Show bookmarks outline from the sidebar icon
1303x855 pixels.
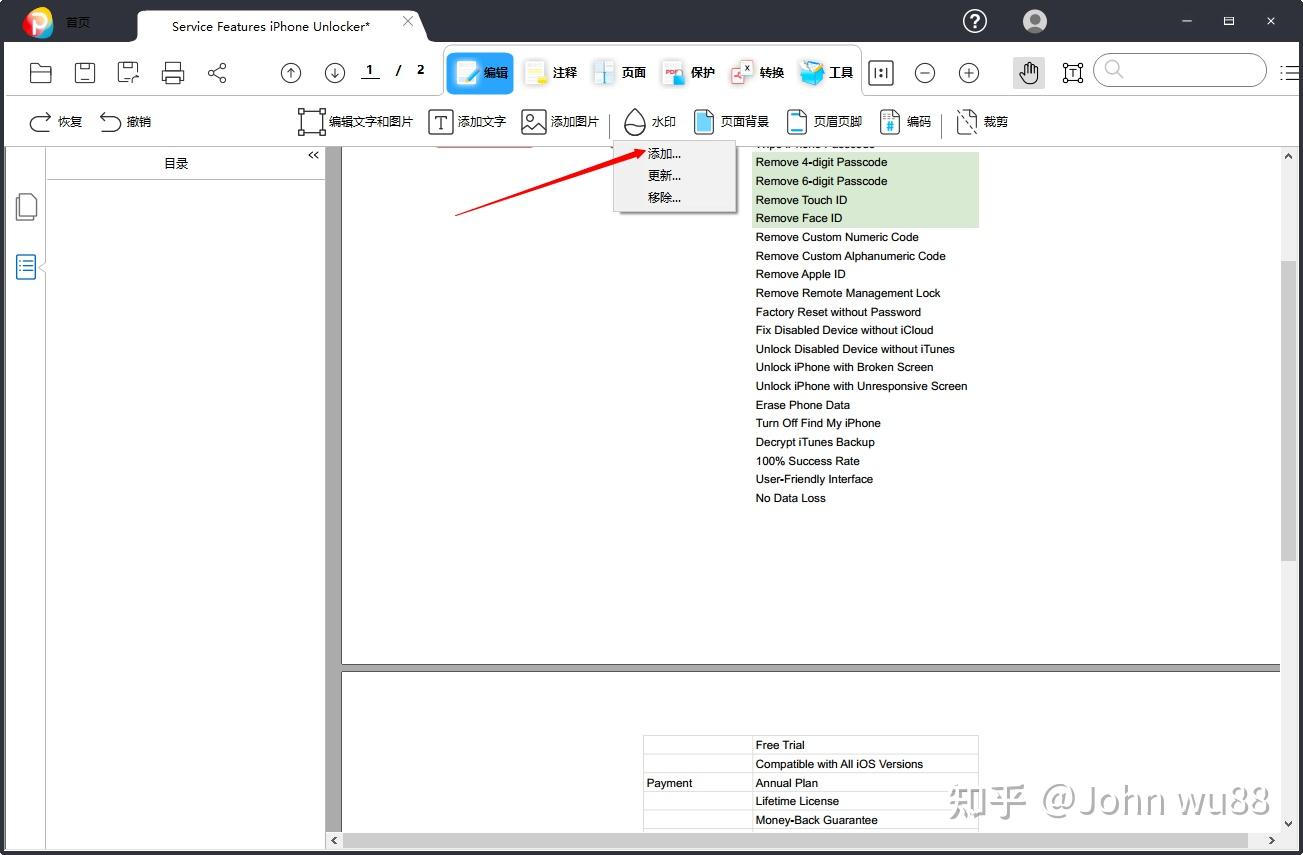[26, 266]
